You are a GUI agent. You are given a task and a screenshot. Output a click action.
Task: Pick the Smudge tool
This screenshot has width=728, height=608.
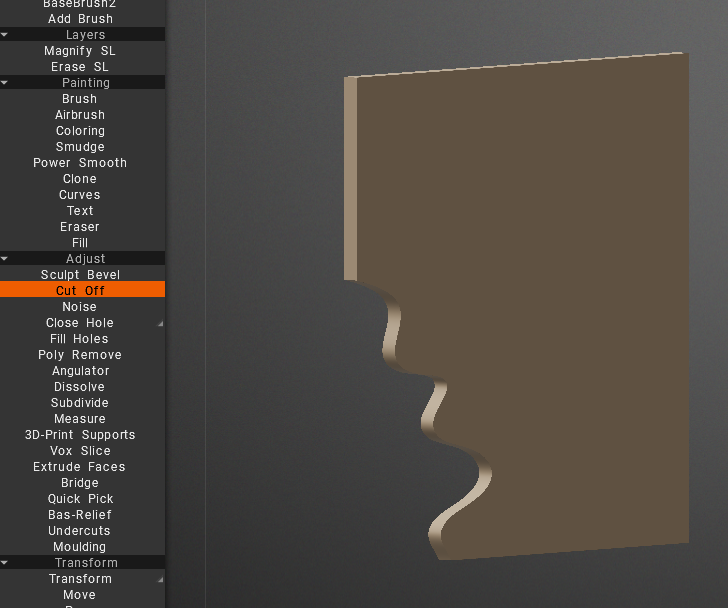click(80, 147)
